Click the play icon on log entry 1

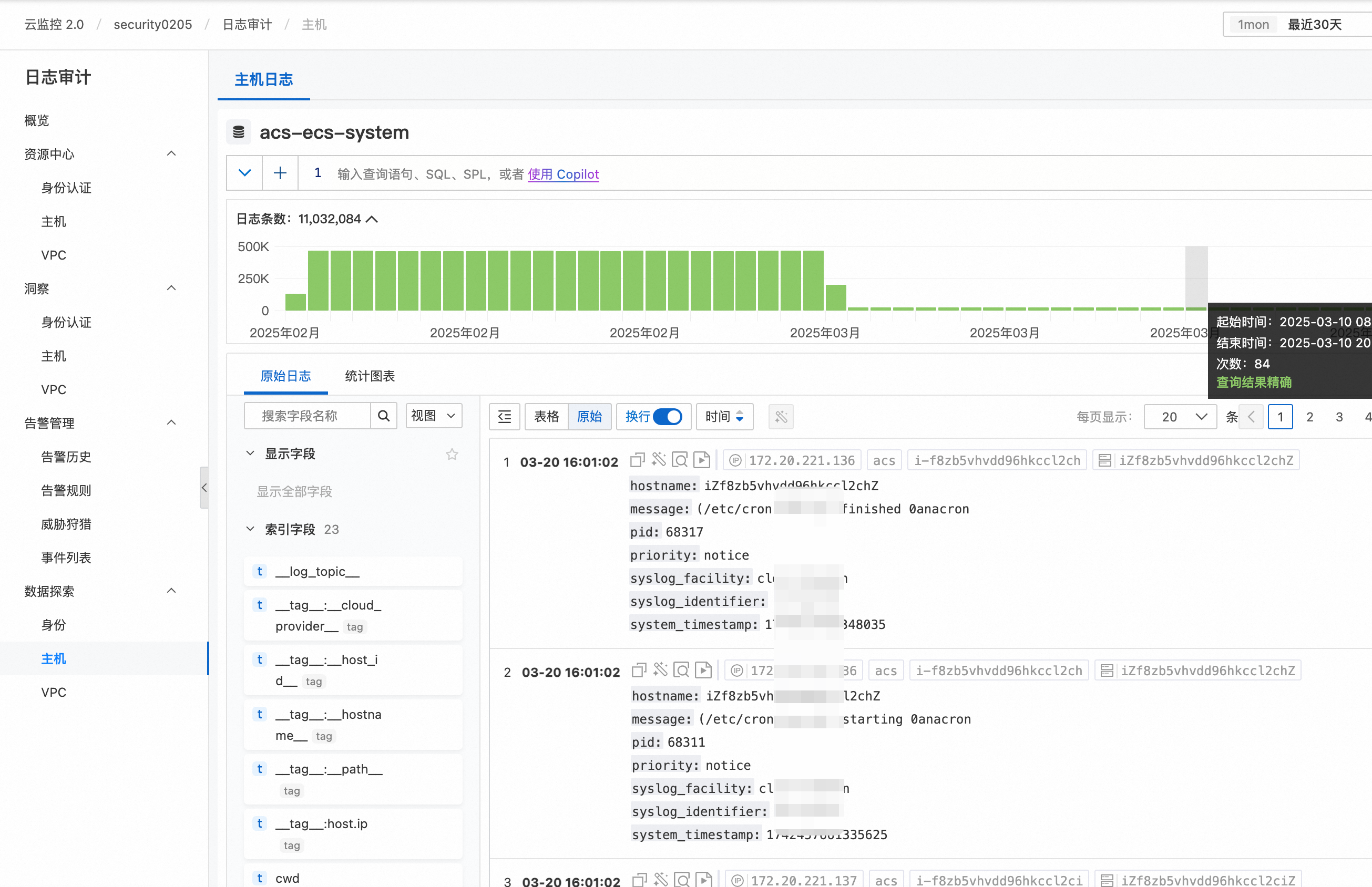point(701,460)
